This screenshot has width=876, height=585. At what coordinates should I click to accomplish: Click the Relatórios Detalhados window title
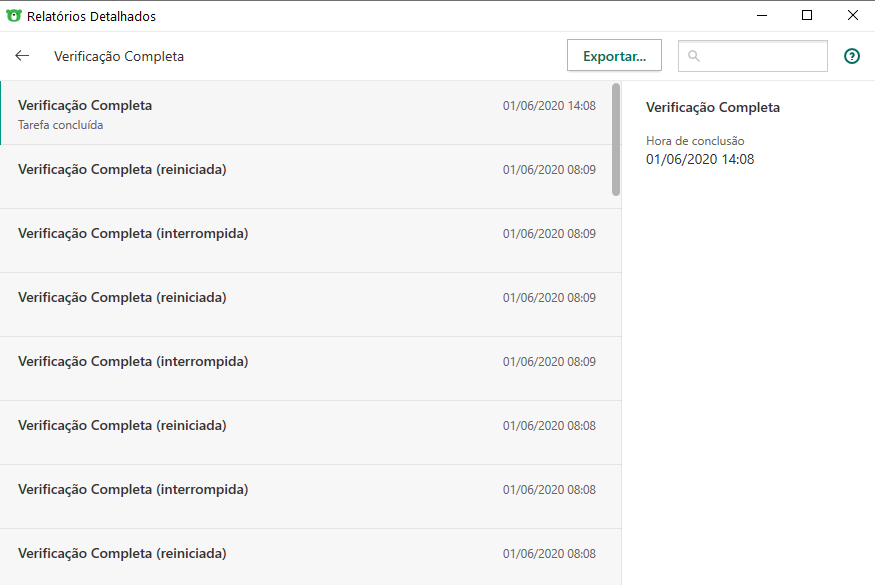pos(91,16)
